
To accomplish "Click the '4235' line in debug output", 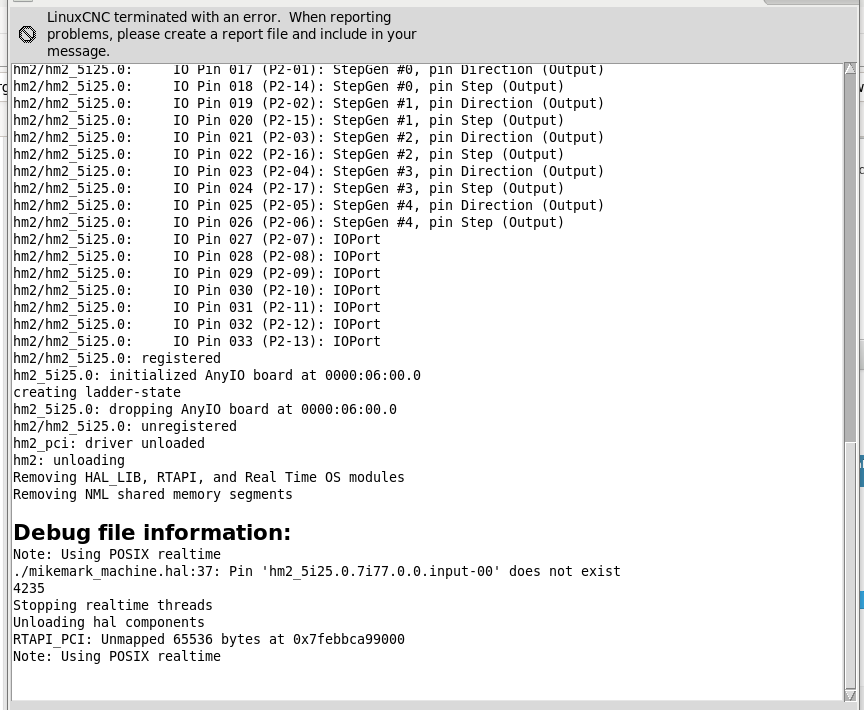I will (29, 588).
